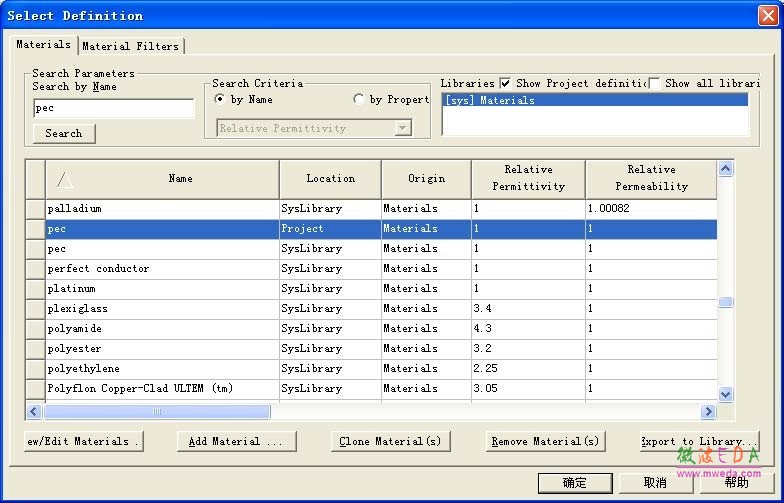Select the polyester material row
Screen dimensions: 784x503
[x=372, y=348]
